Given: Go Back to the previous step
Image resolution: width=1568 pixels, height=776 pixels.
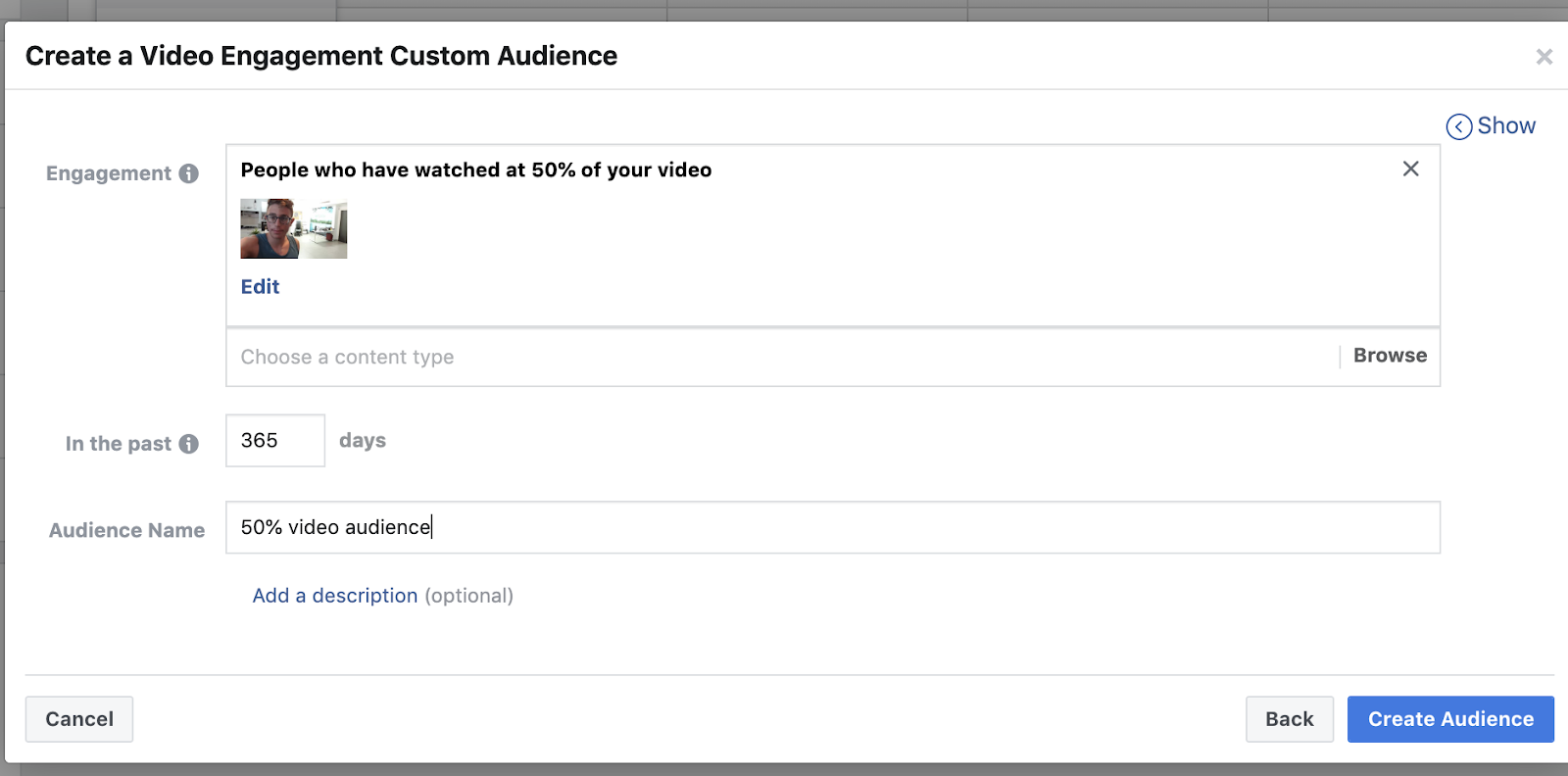Looking at the screenshot, I should (x=1289, y=719).
